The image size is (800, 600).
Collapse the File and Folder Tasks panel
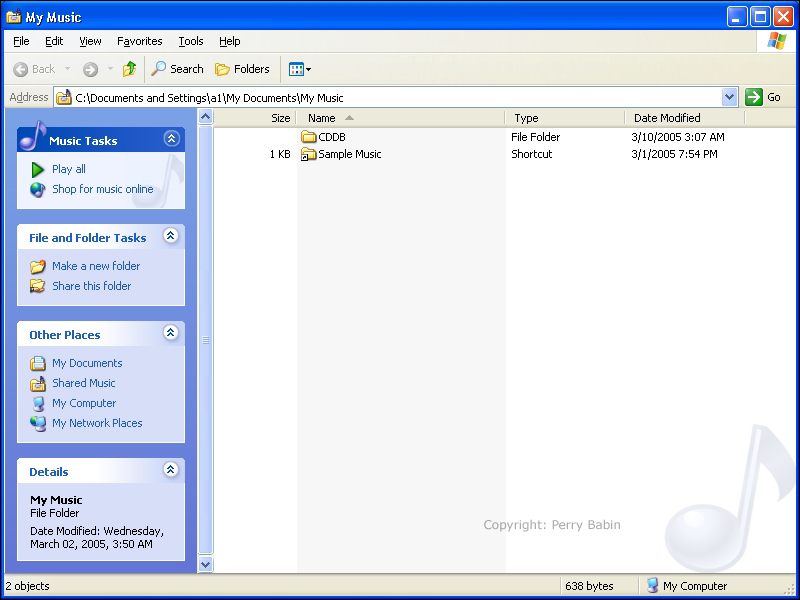click(170, 236)
